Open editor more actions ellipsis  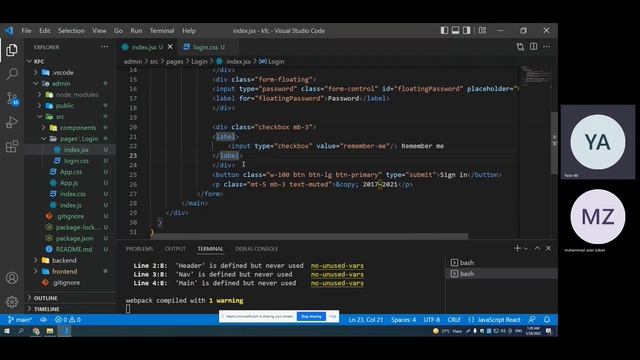[x=547, y=47]
